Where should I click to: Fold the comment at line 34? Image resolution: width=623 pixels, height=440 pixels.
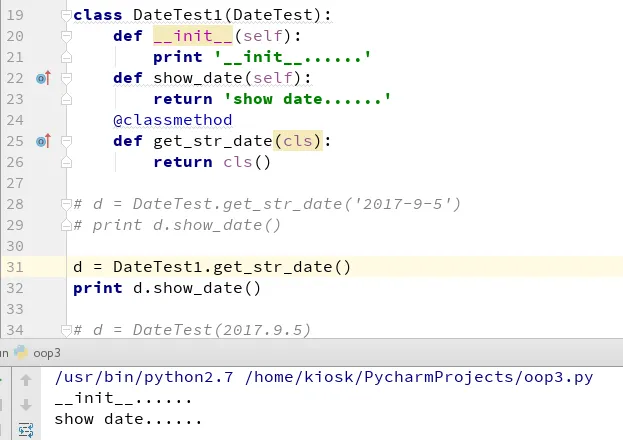point(66,330)
